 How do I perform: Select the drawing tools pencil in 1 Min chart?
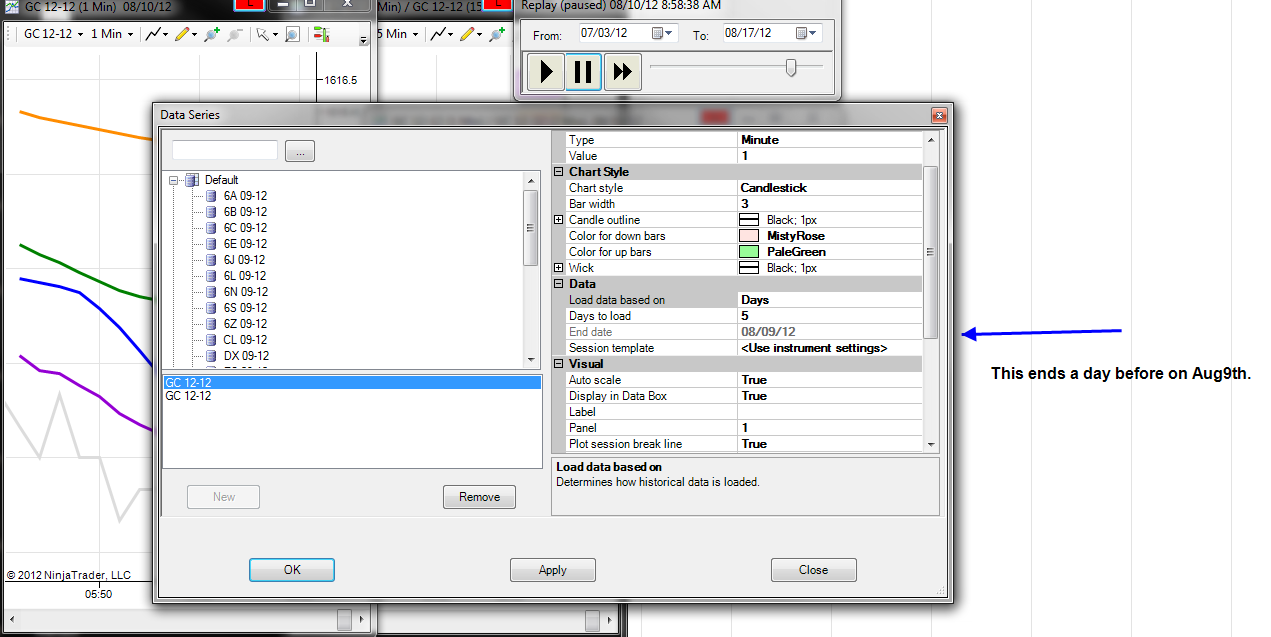(x=182, y=34)
